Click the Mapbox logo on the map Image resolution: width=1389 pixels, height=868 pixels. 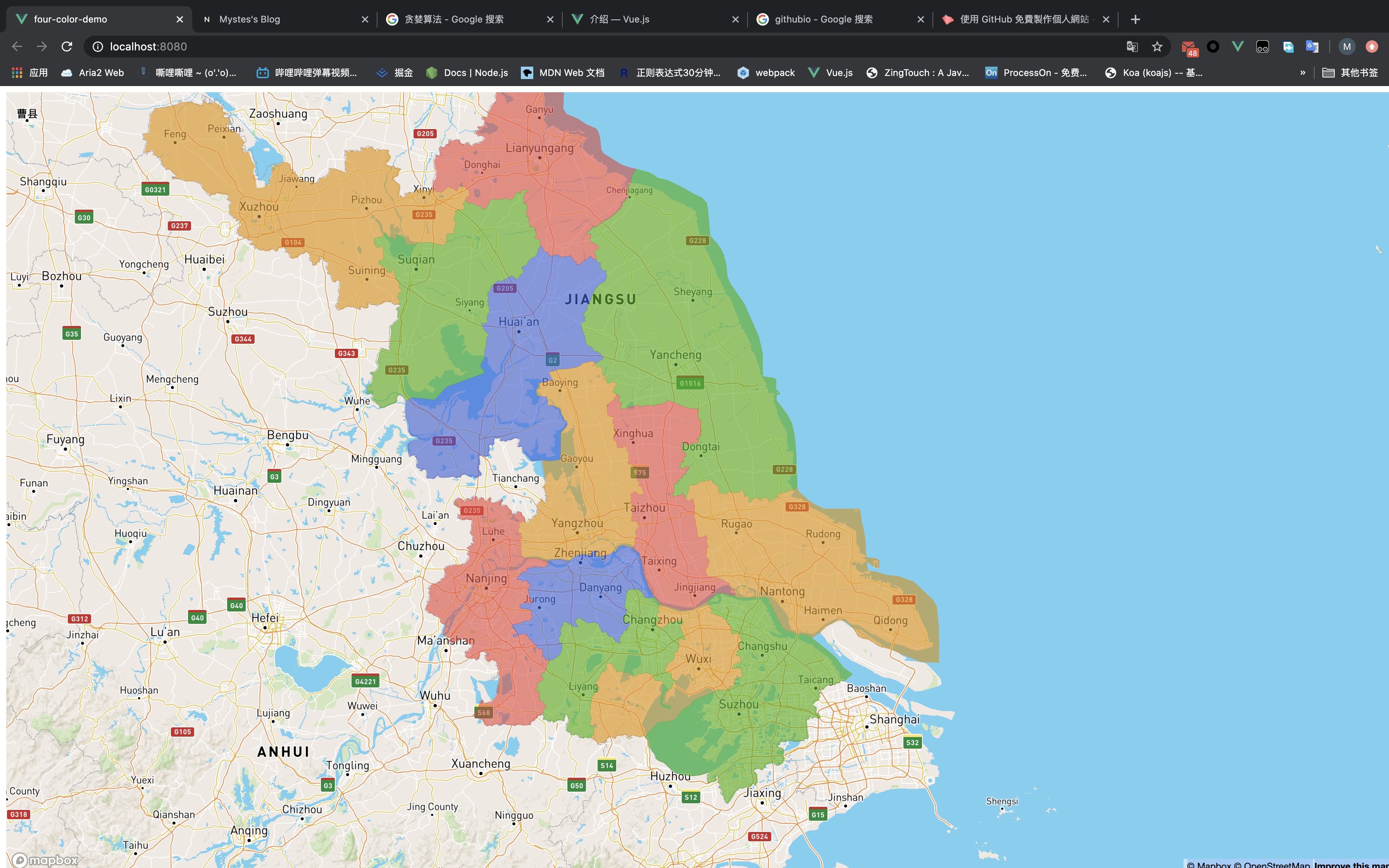click(x=45, y=859)
